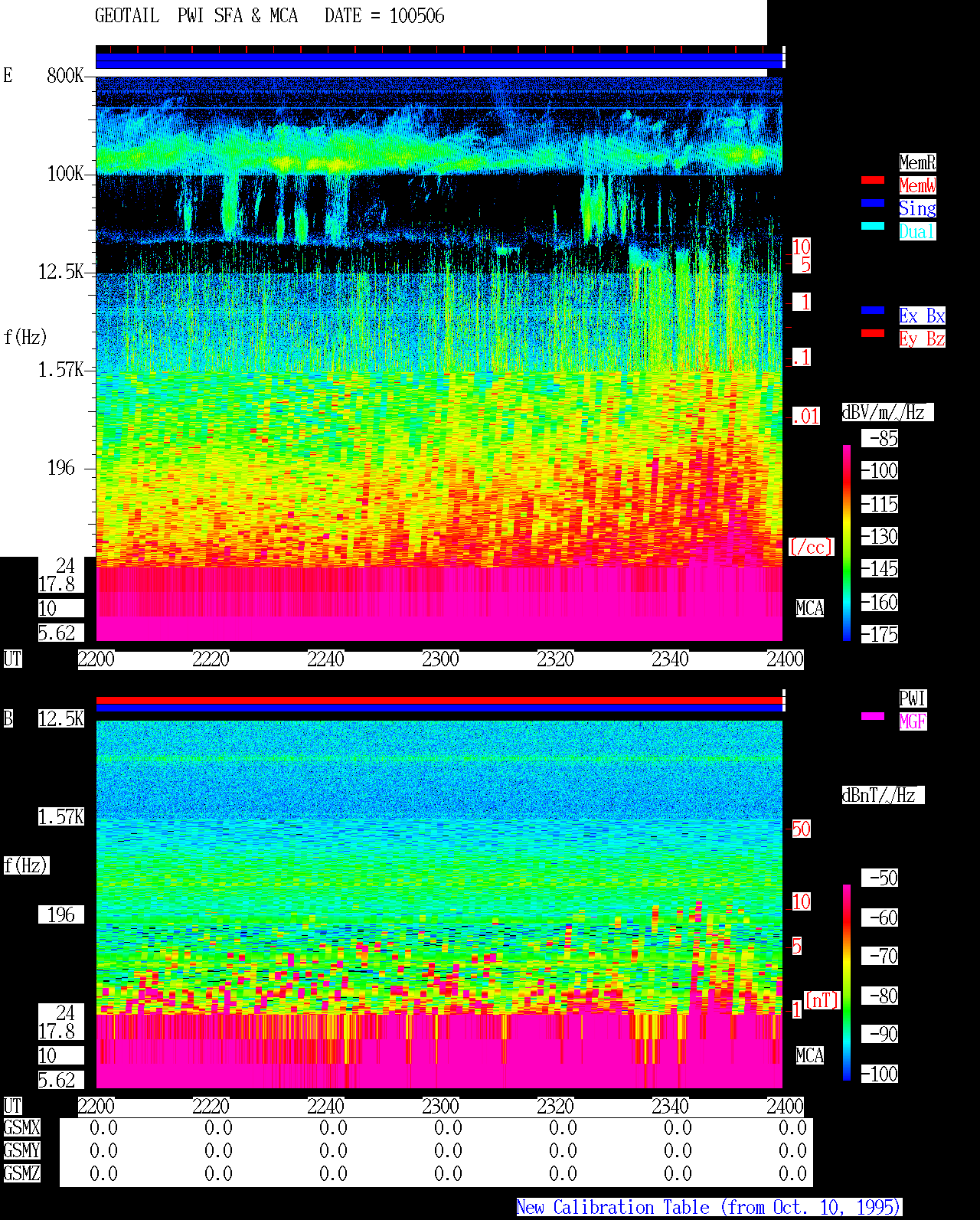Click the MCA label beside E panel
The width and height of the screenshot is (980, 1220).
(x=810, y=608)
